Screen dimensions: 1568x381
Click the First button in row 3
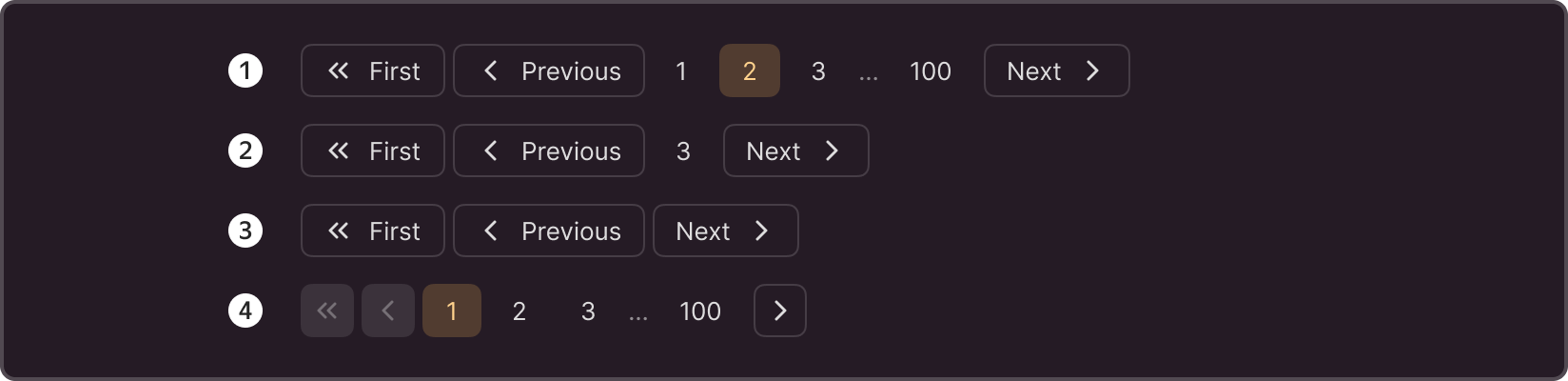(x=373, y=231)
